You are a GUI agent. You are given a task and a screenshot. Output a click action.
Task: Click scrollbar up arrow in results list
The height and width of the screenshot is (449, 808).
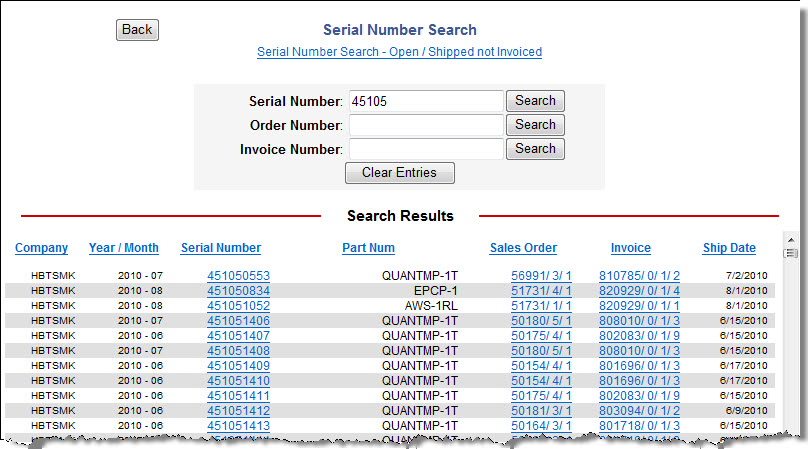tap(791, 240)
